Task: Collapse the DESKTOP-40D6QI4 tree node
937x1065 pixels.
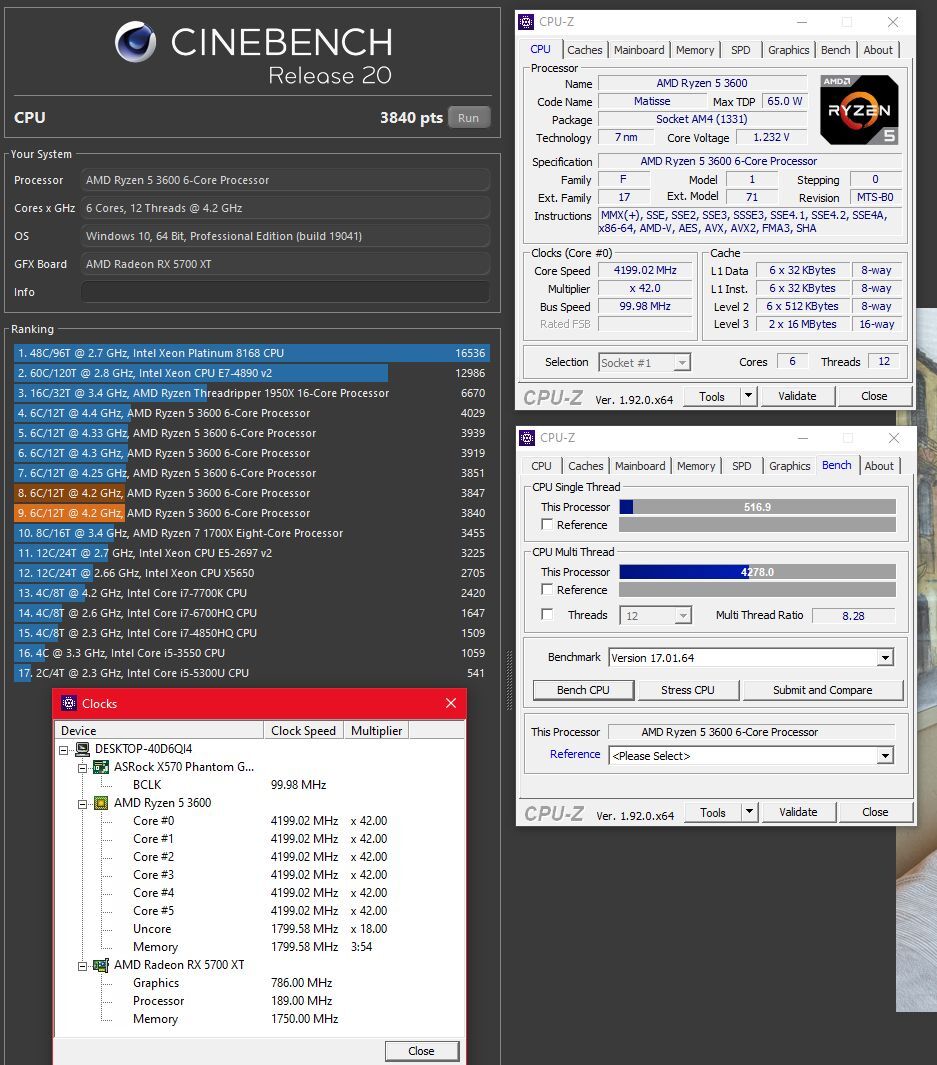Action: (64, 750)
